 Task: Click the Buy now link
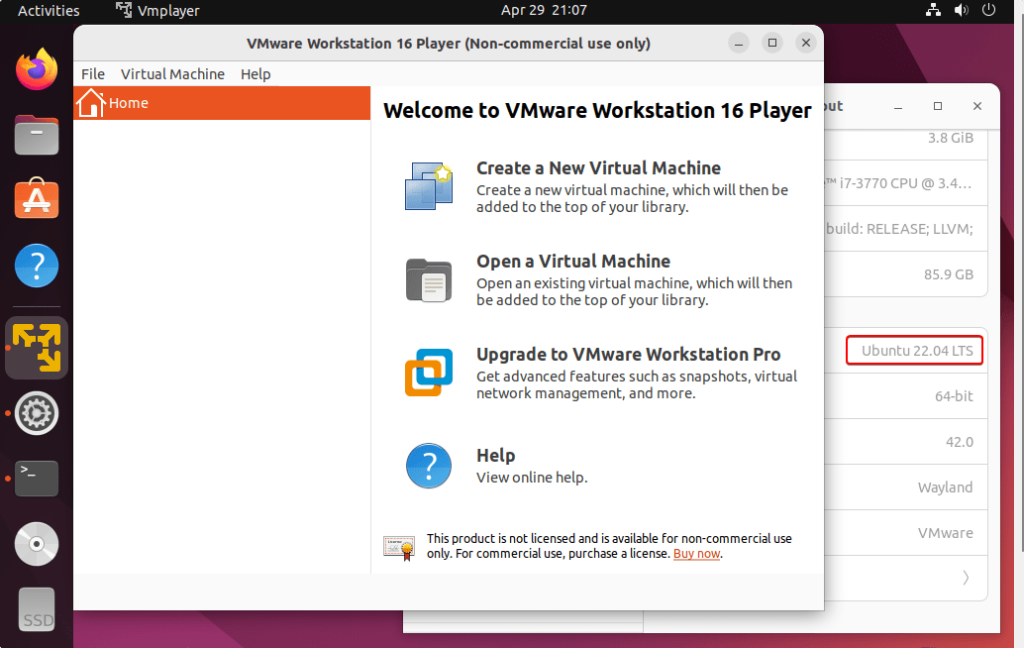click(696, 553)
